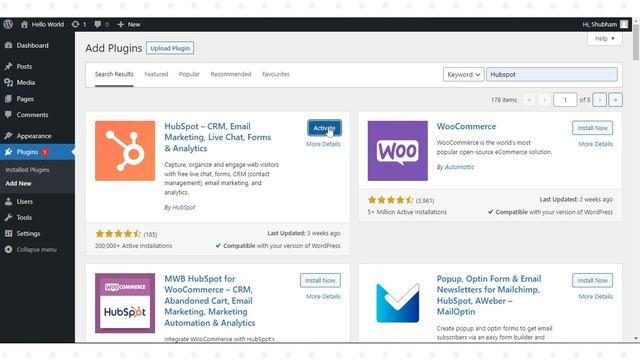Switch to the Recommended tab
Image resolution: width=640 pixels, height=360 pixels.
(231, 74)
